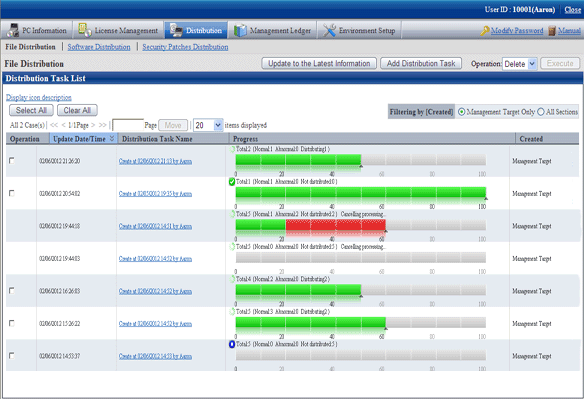
Task: Click the Move page button
Action: pos(173,125)
